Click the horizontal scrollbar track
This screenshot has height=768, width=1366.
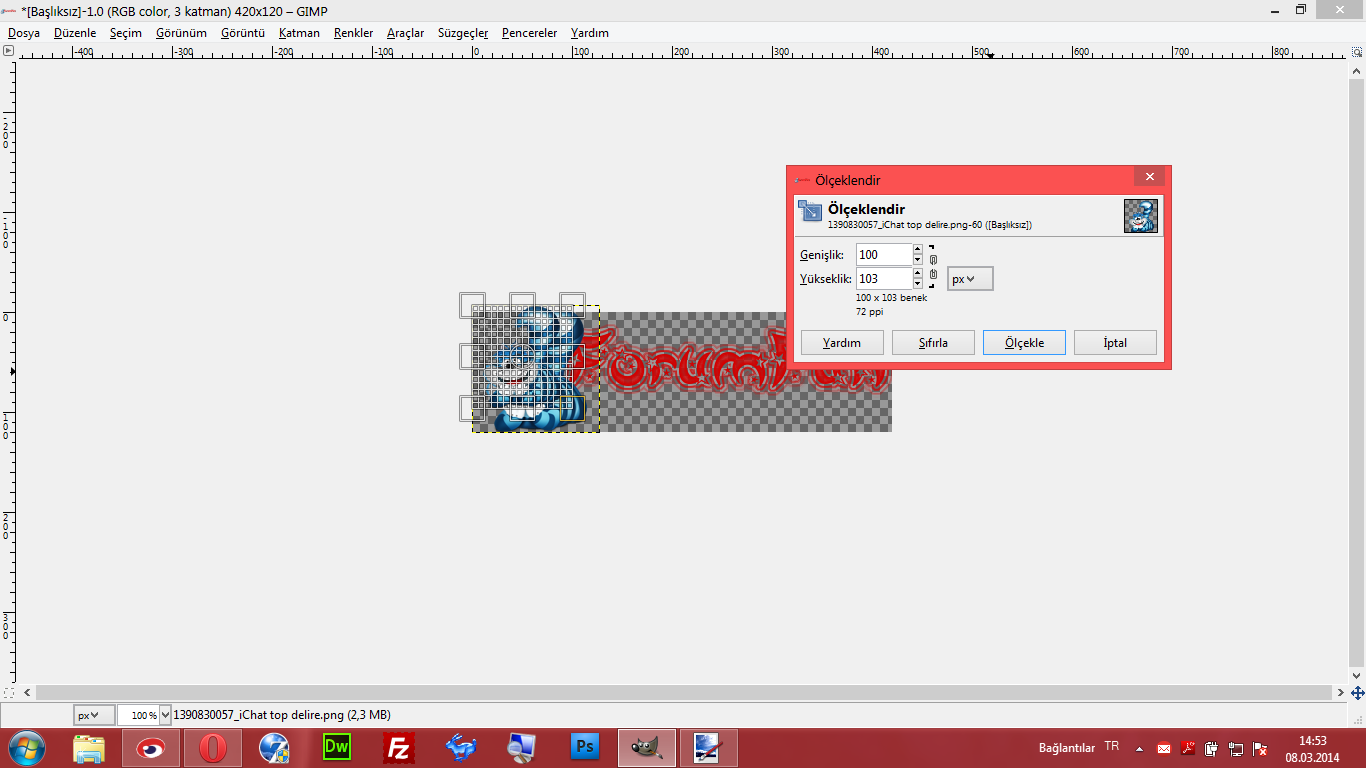coord(684,692)
